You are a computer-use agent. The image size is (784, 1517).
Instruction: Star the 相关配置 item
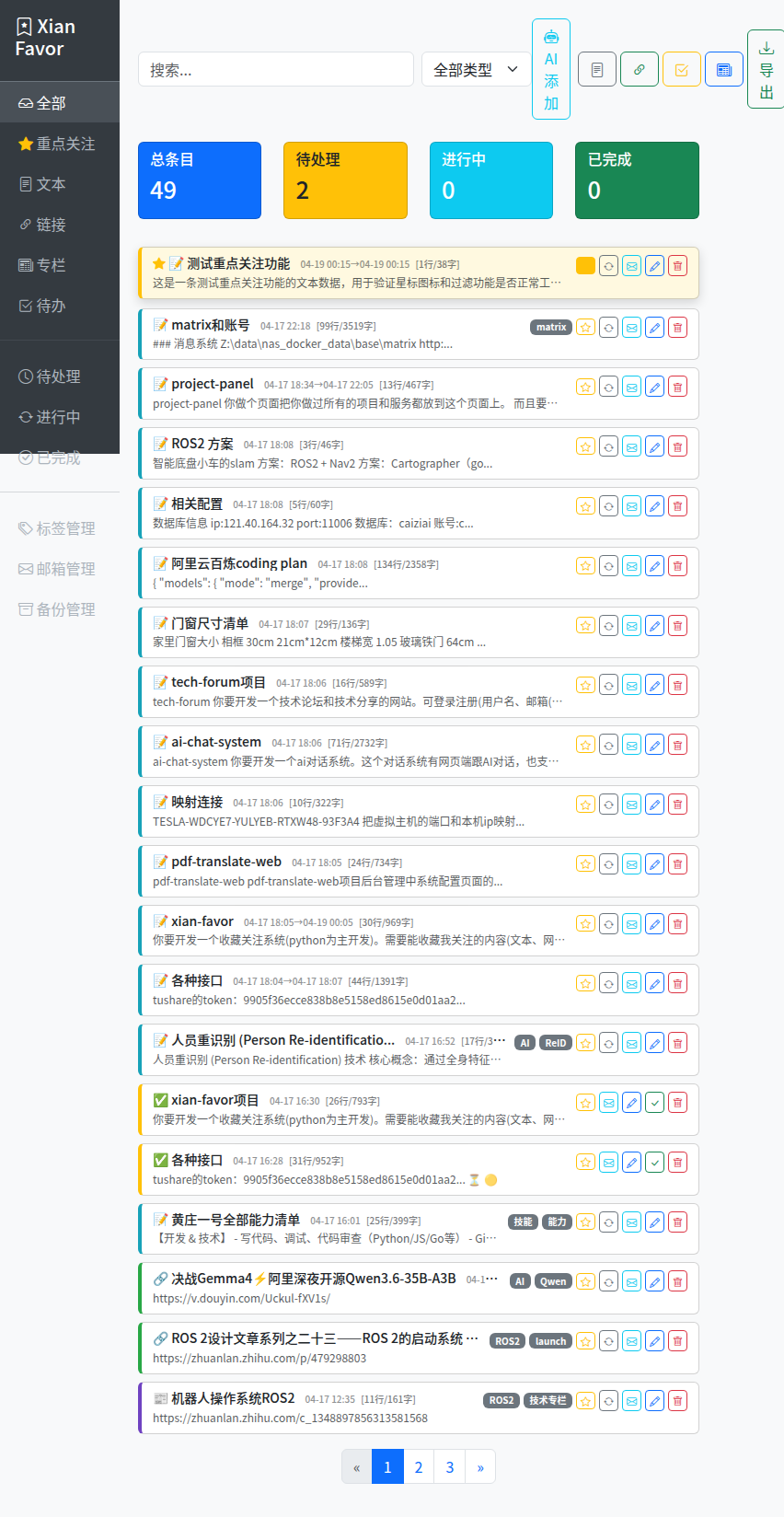[585, 505]
